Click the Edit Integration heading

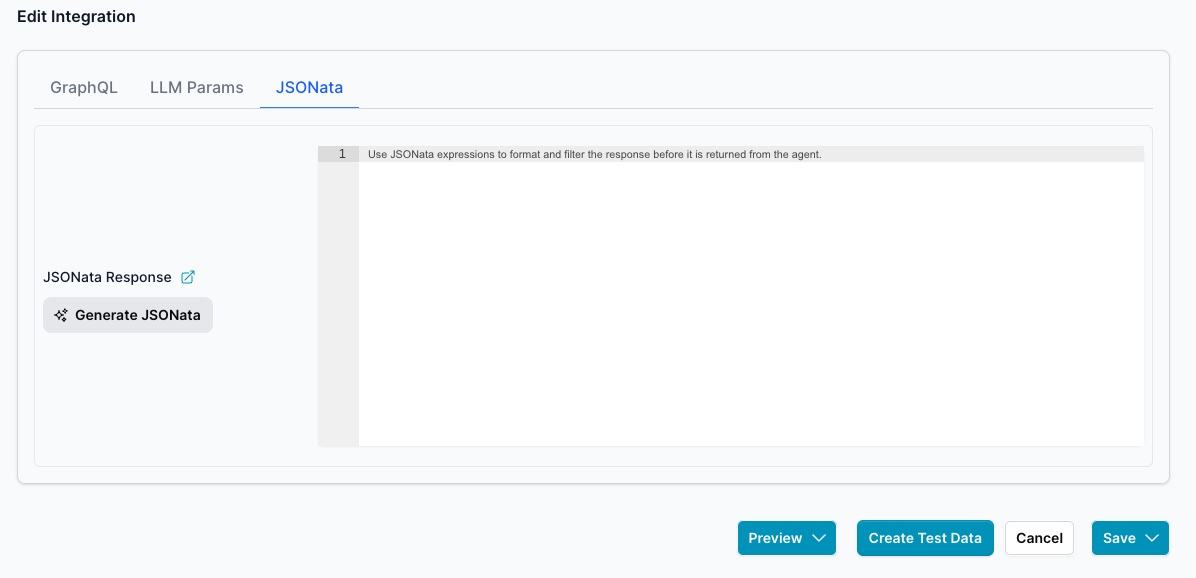click(76, 17)
